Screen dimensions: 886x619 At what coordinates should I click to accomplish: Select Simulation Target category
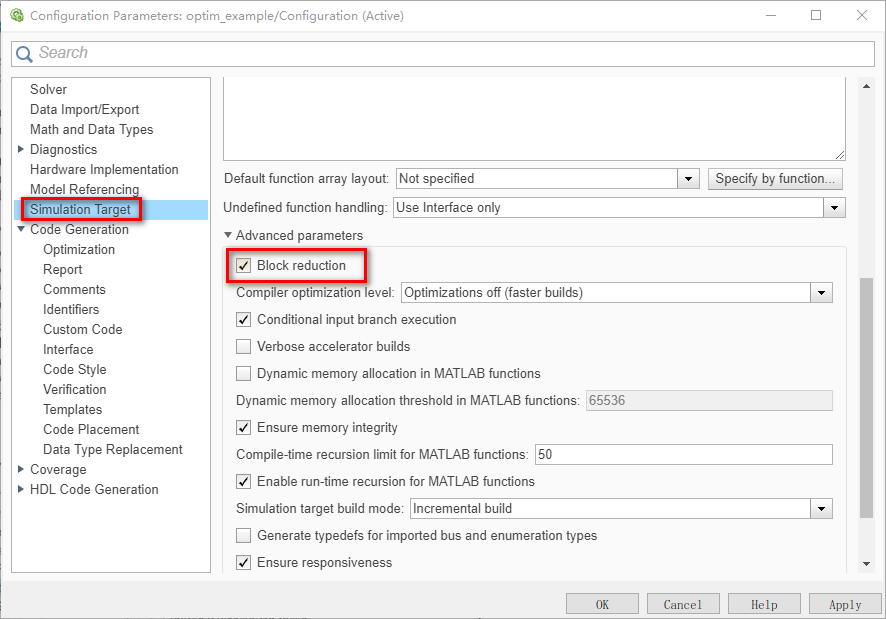click(80, 210)
